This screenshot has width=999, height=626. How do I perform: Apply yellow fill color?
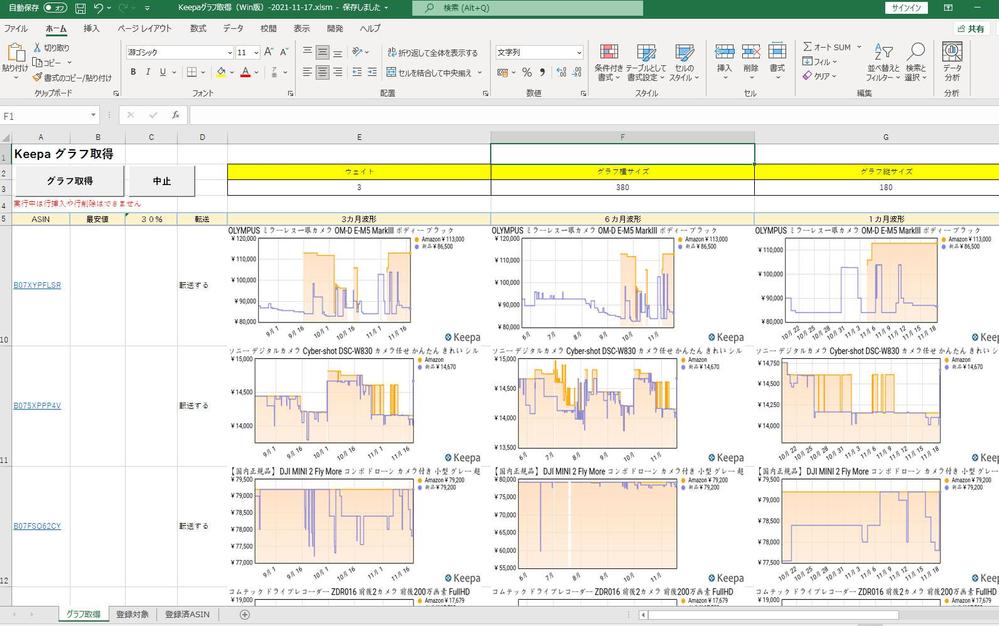(220, 73)
